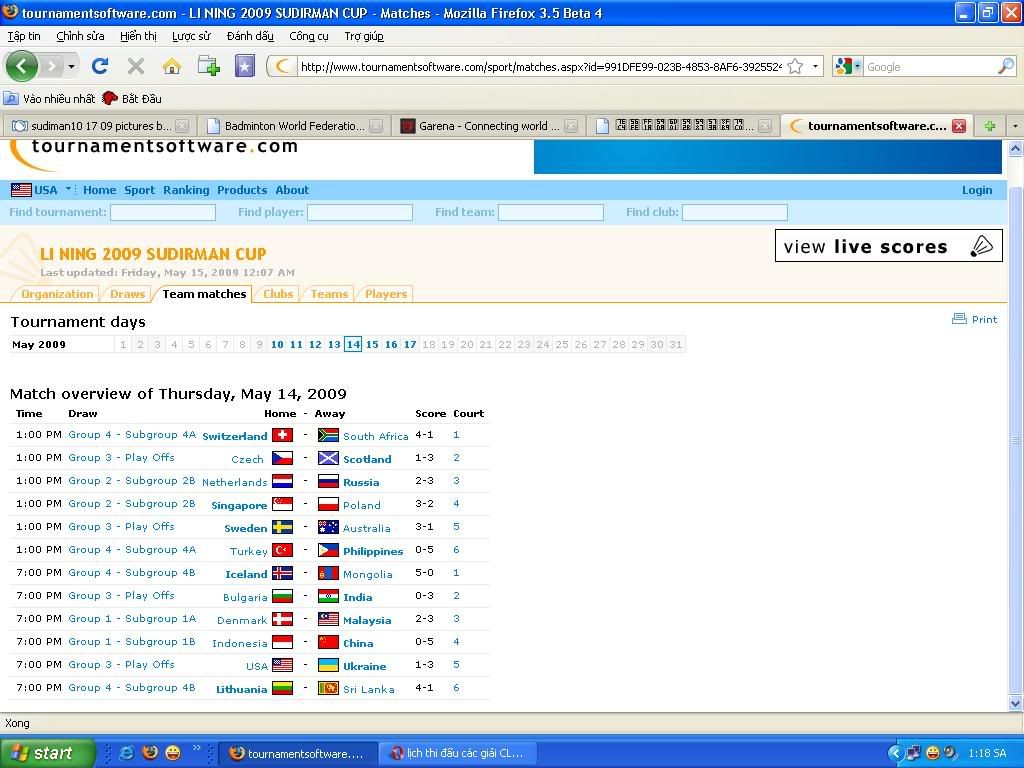This screenshot has height=768, width=1024.
Task: Click the Sweden flag icon
Action: [282, 527]
